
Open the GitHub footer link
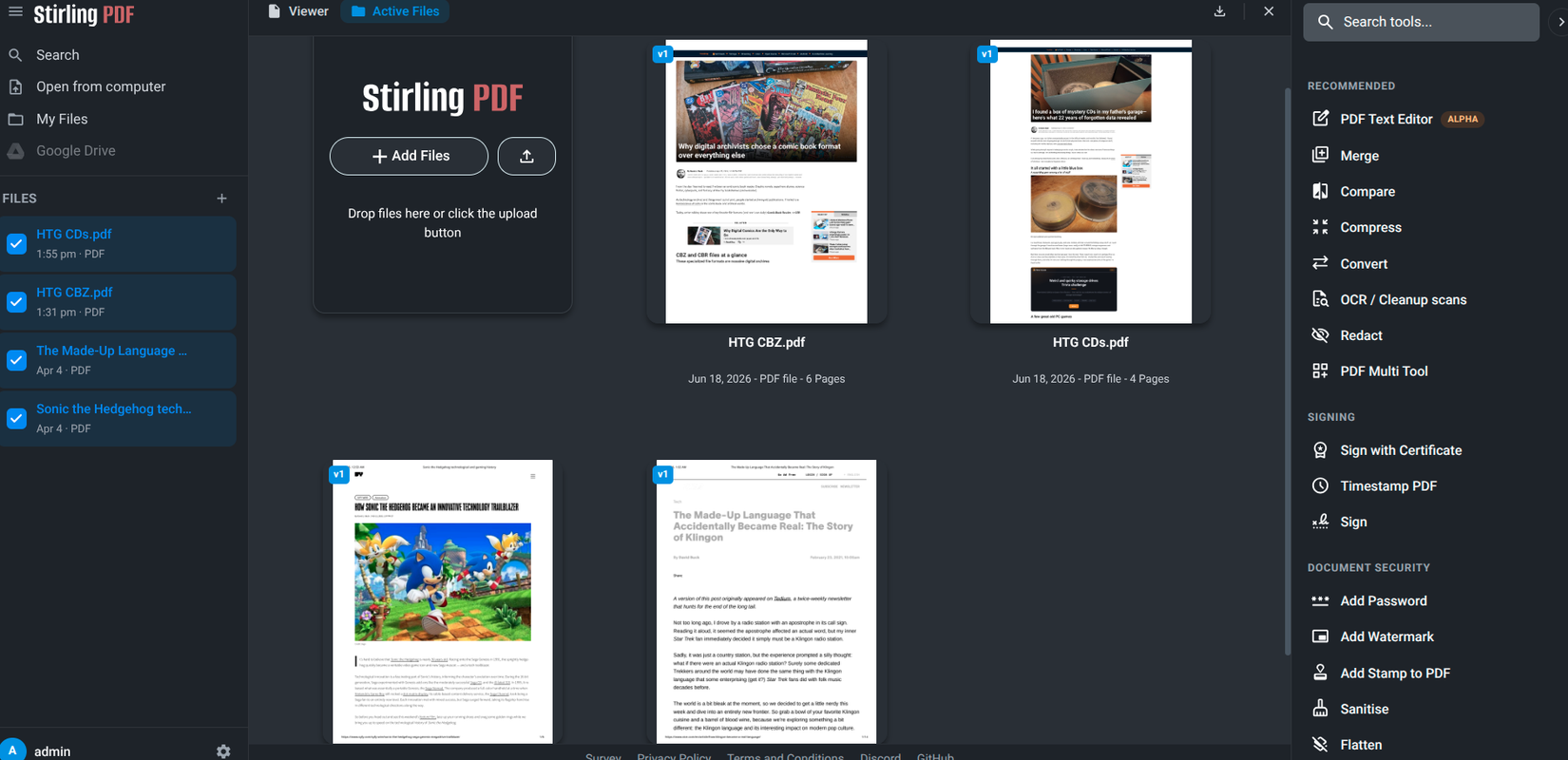point(935,756)
